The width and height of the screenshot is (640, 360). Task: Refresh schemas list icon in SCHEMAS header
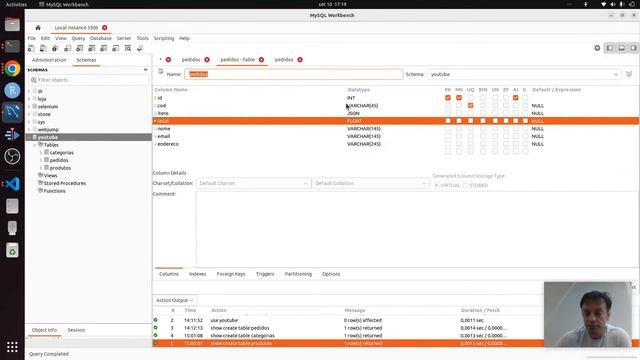pyautogui.click(x=146, y=70)
